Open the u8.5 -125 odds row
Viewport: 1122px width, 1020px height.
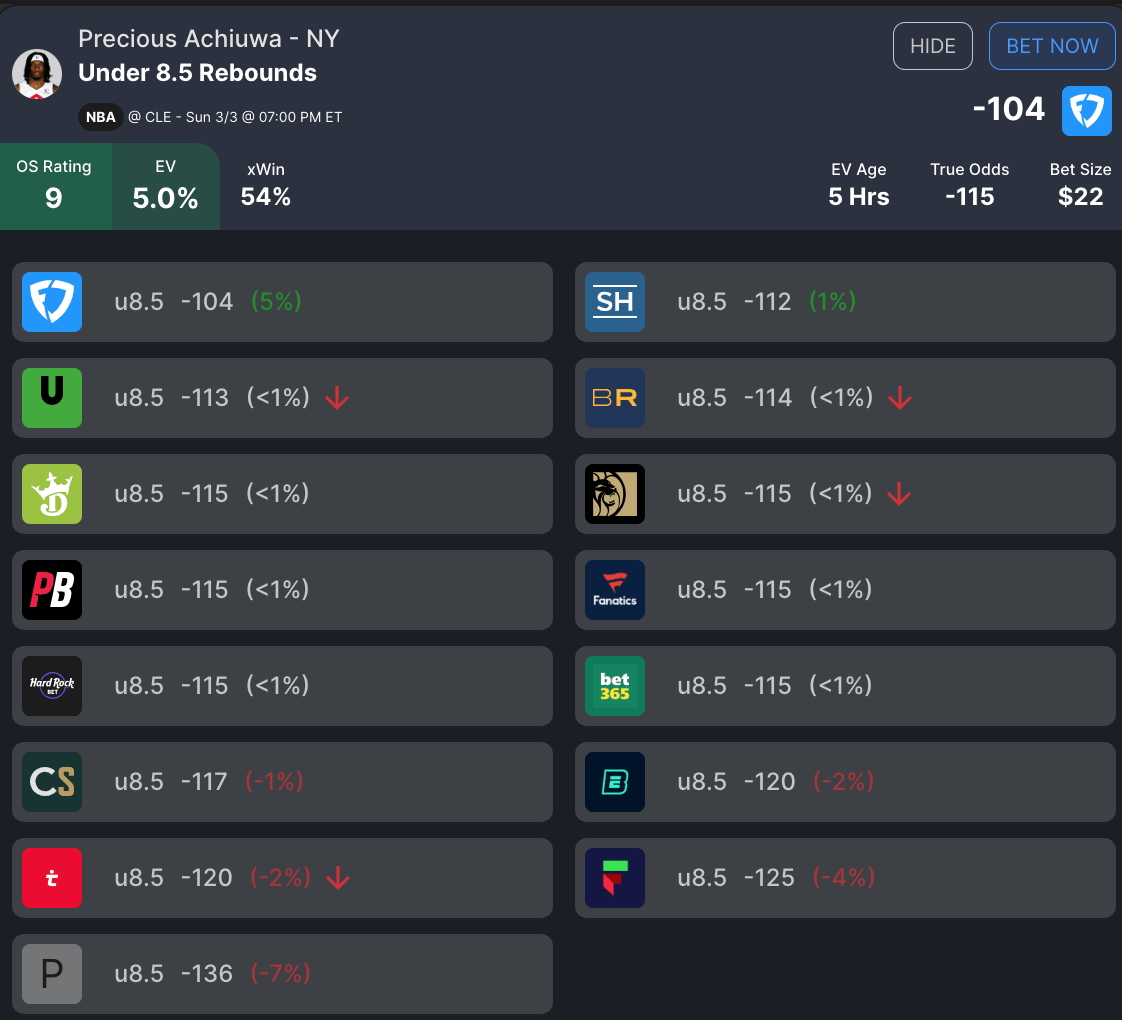(845, 878)
